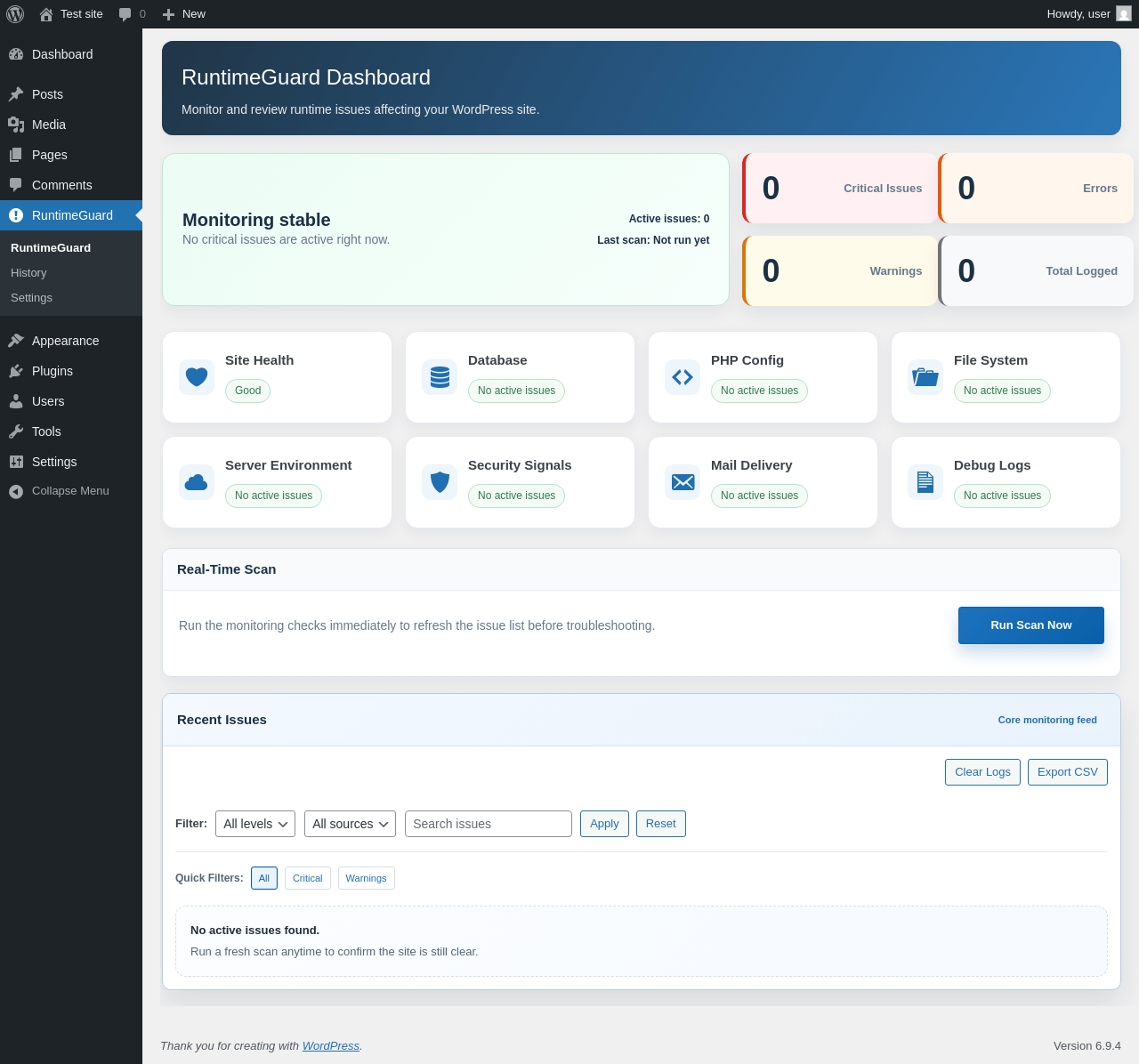Toggle the Warnings quick filter

click(x=366, y=878)
